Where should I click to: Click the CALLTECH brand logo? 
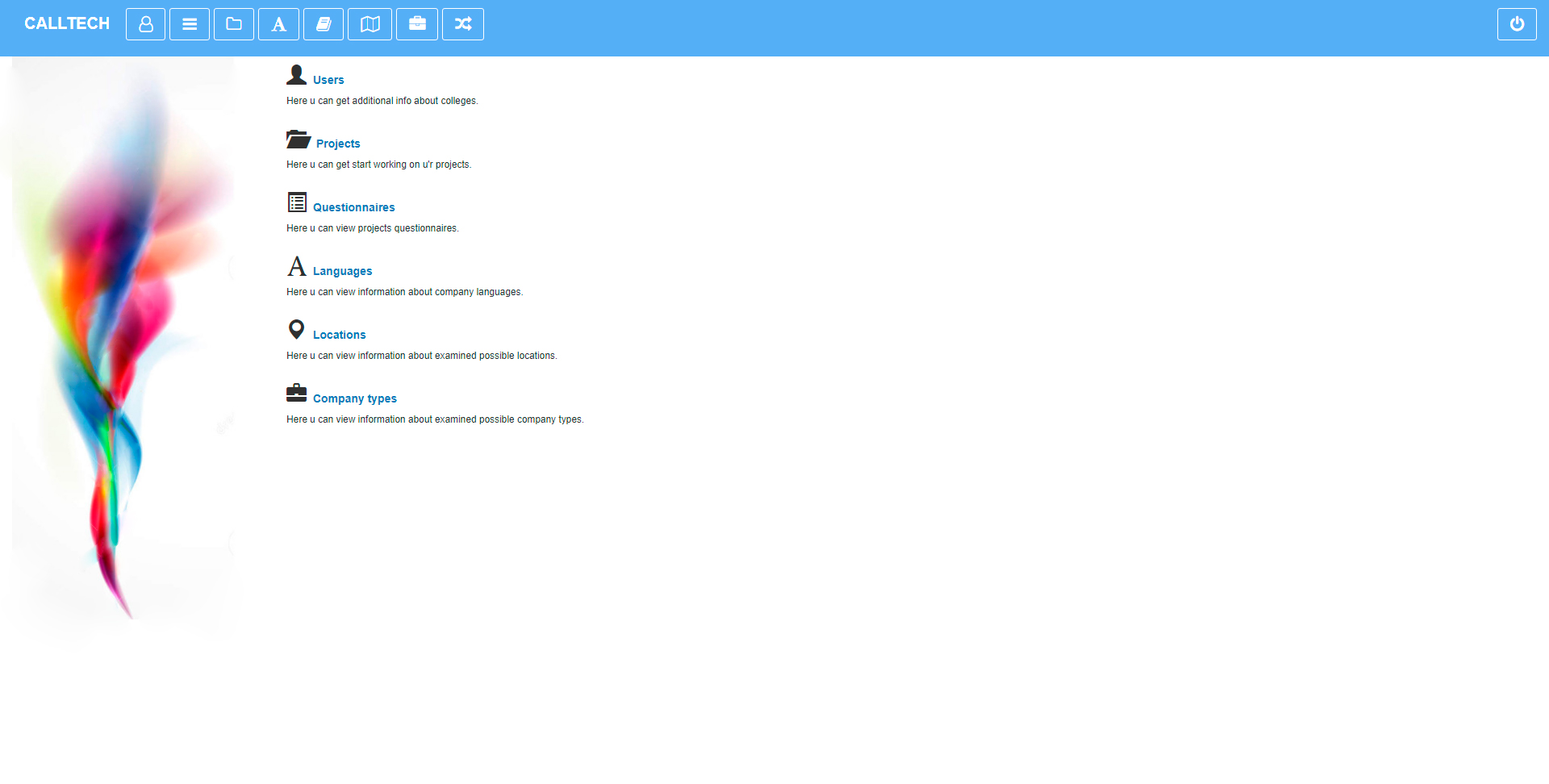[67, 23]
